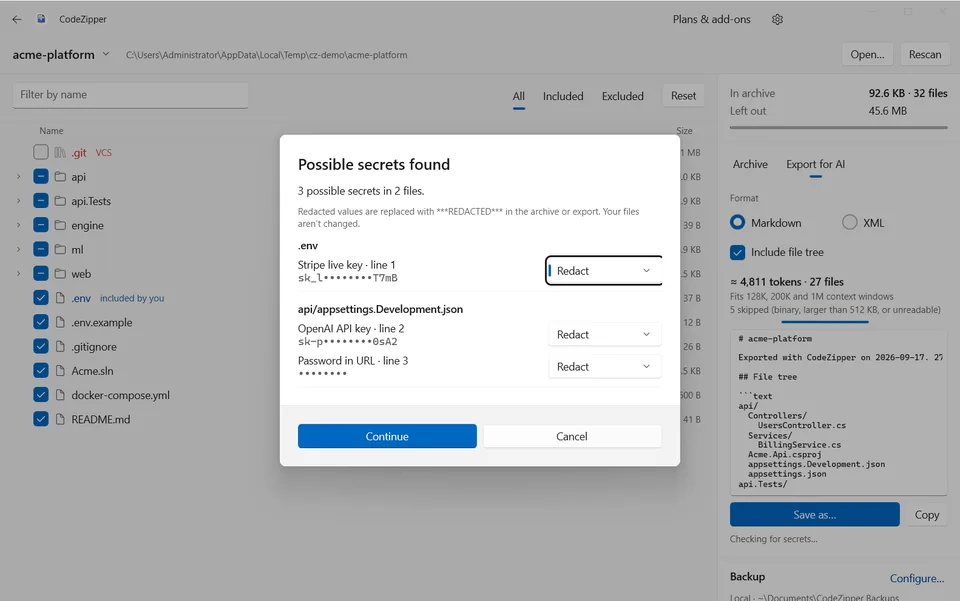Uncheck the docker-compose.yml checkbox
This screenshot has height=601, width=960.
pyautogui.click(x=40, y=395)
